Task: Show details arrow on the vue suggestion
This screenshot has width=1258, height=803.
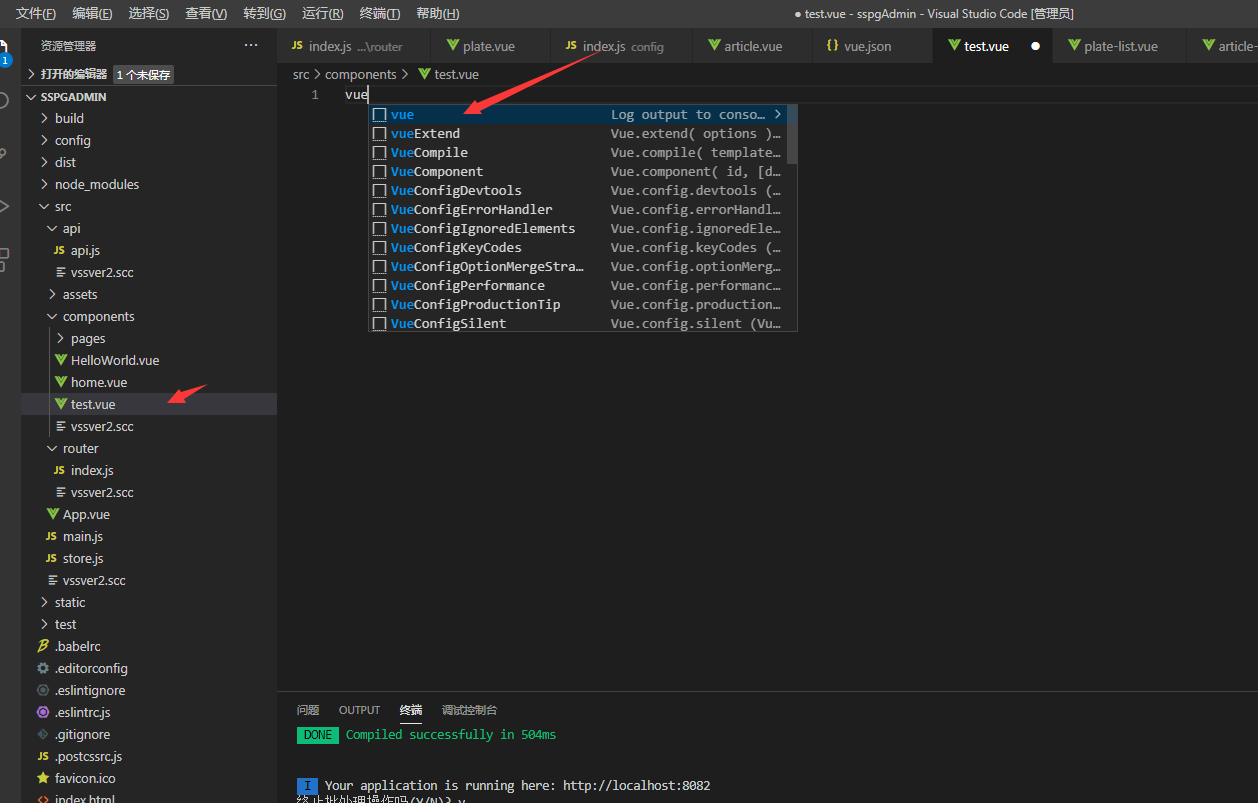Action: [x=777, y=114]
